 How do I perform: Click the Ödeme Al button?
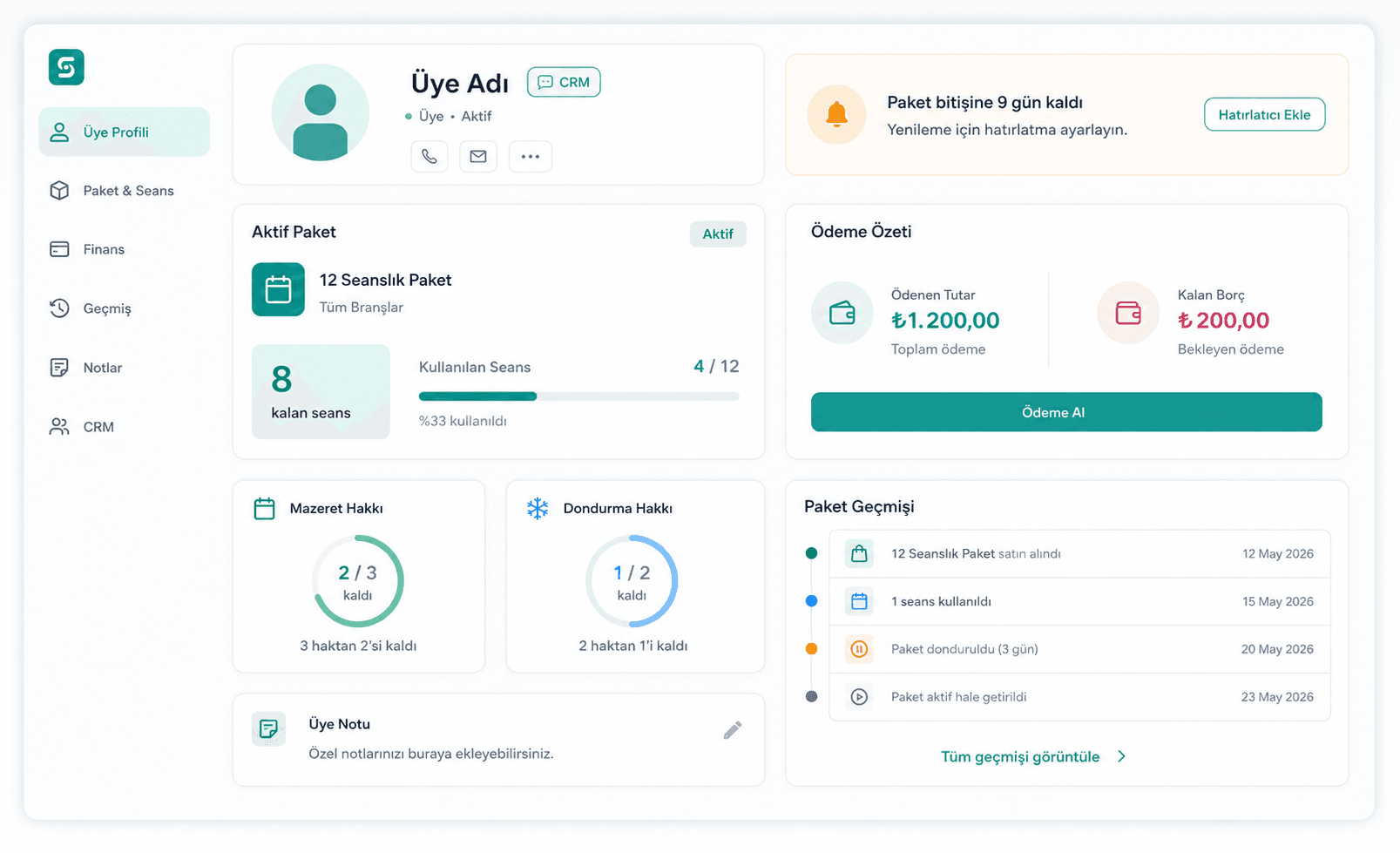tap(1066, 412)
